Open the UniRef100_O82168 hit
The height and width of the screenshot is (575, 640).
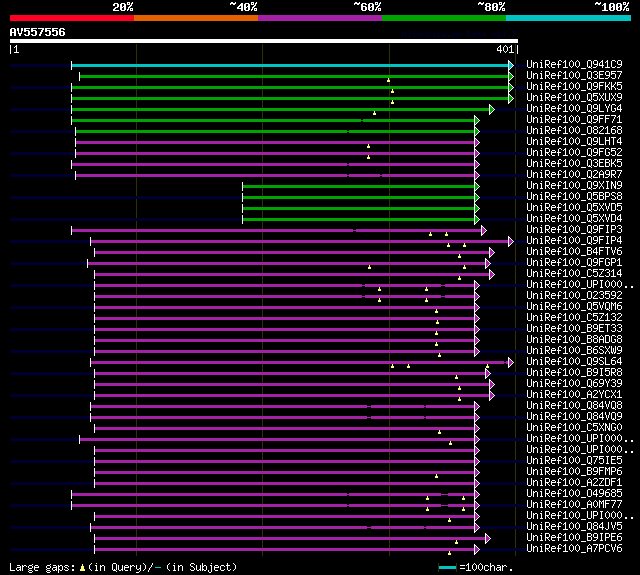coord(574,131)
